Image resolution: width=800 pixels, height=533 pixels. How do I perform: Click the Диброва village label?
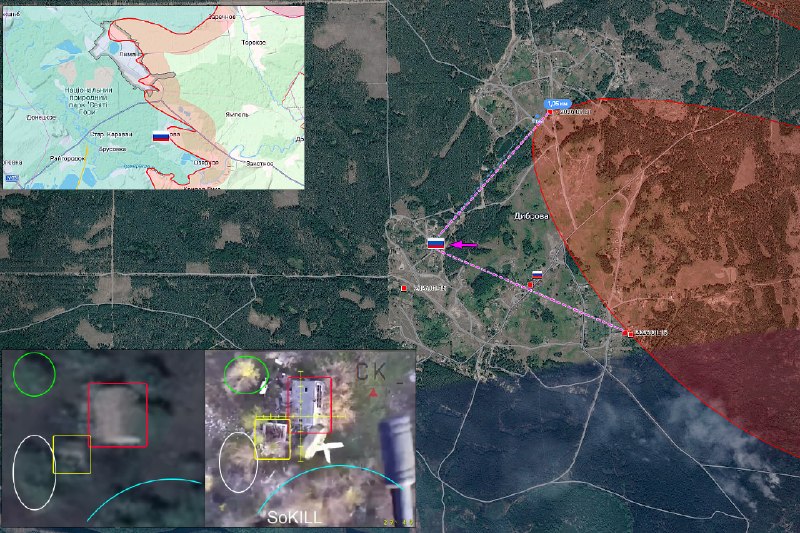coord(532,216)
